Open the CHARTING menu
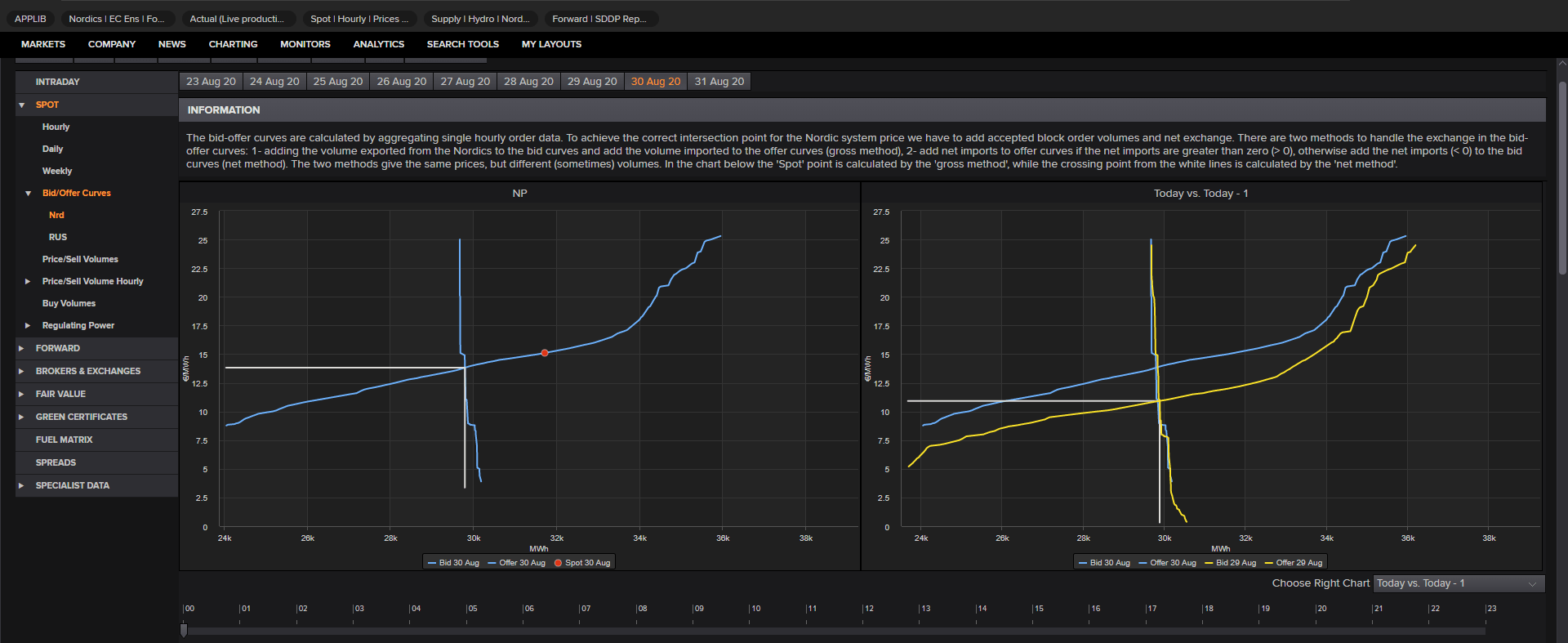1568x643 pixels. click(x=233, y=44)
